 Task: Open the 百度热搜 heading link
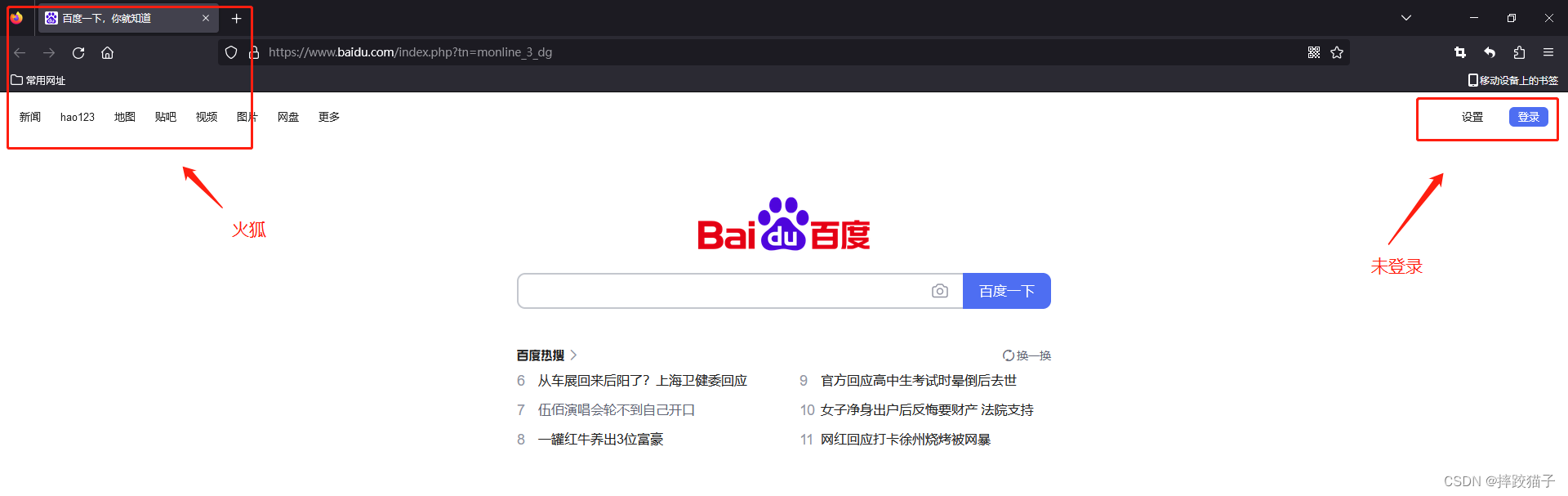pos(541,355)
